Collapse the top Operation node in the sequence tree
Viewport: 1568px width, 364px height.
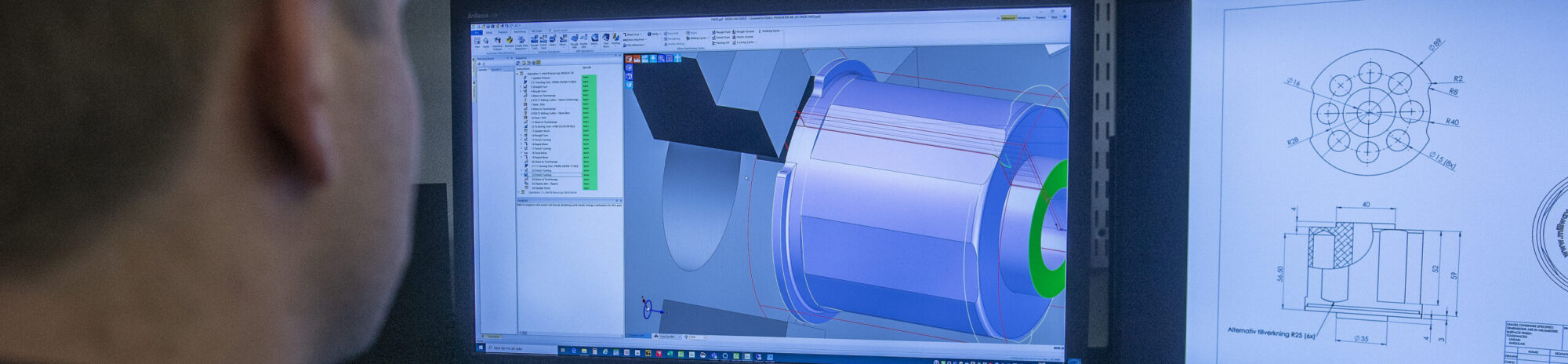517,74
